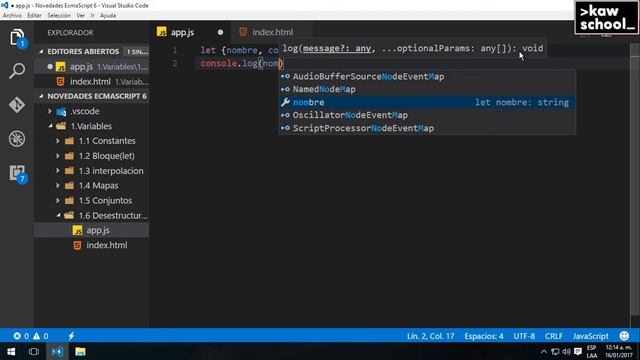Select index.html in open editors list

(x=92, y=82)
